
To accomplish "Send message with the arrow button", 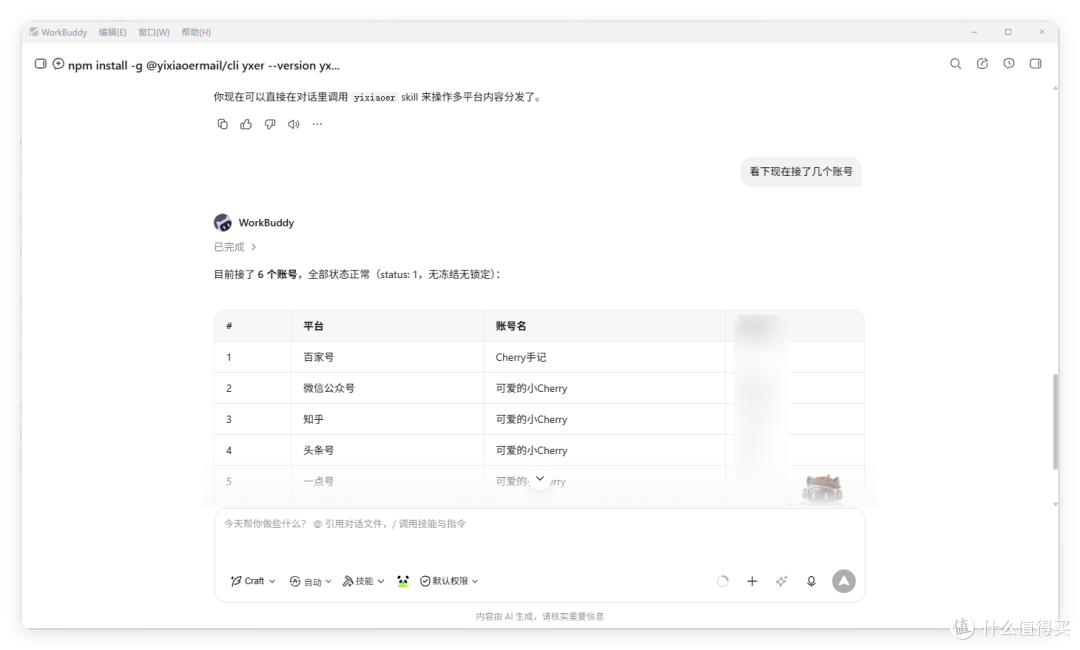I will point(844,581).
